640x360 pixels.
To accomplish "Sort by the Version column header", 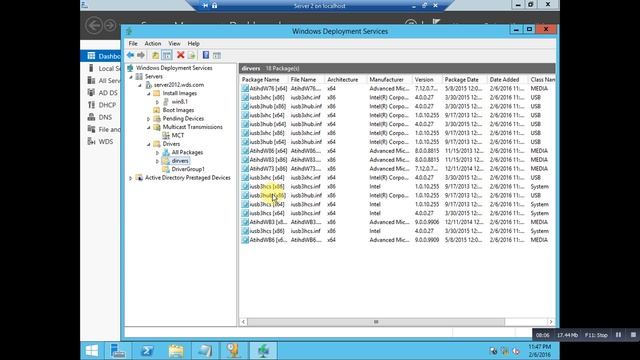I will [427, 80].
